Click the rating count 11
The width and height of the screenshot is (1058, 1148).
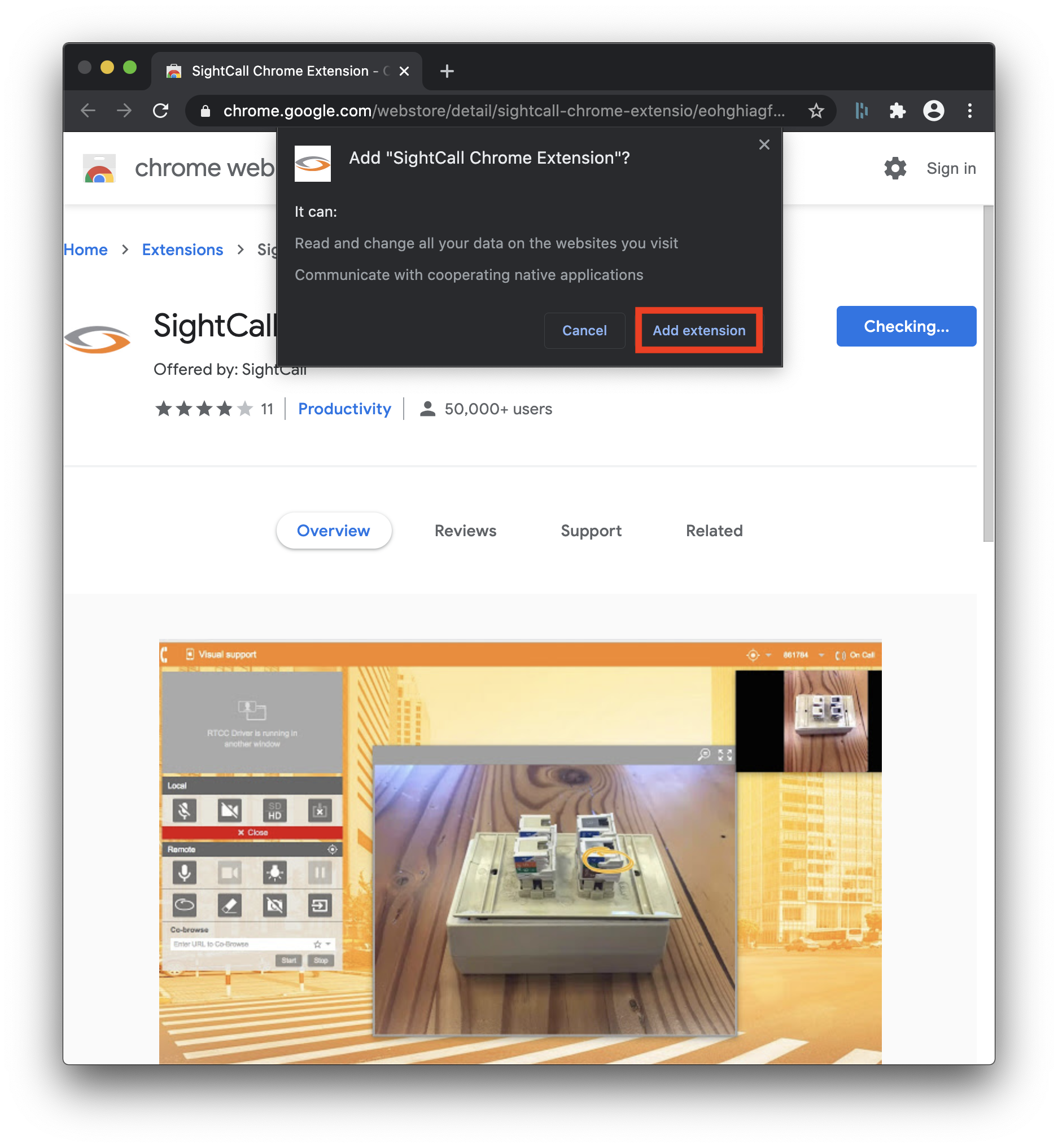point(267,409)
